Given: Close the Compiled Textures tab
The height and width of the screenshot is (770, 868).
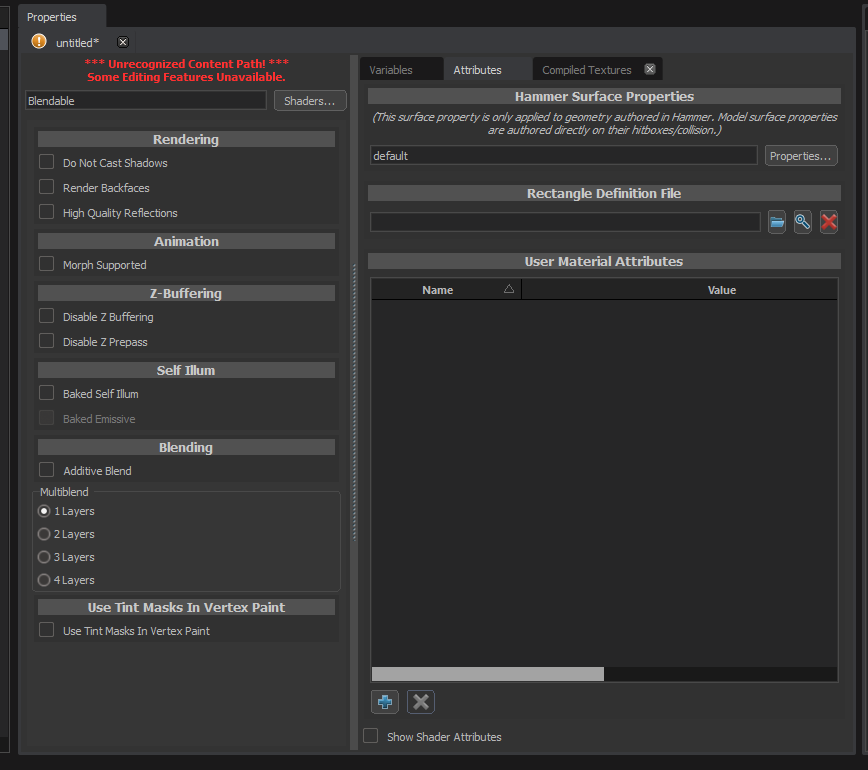Looking at the screenshot, I should coord(649,69).
